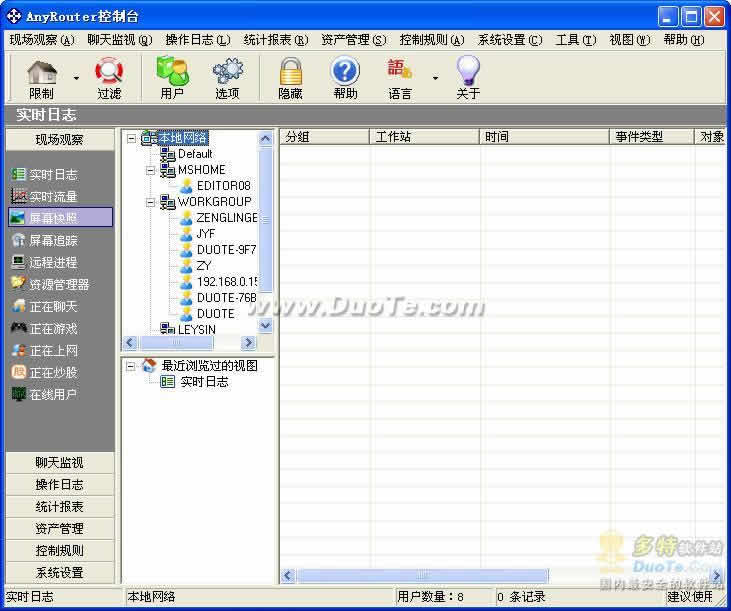Select the DUOTE workstation
This screenshot has width=731, height=611.
[215, 314]
